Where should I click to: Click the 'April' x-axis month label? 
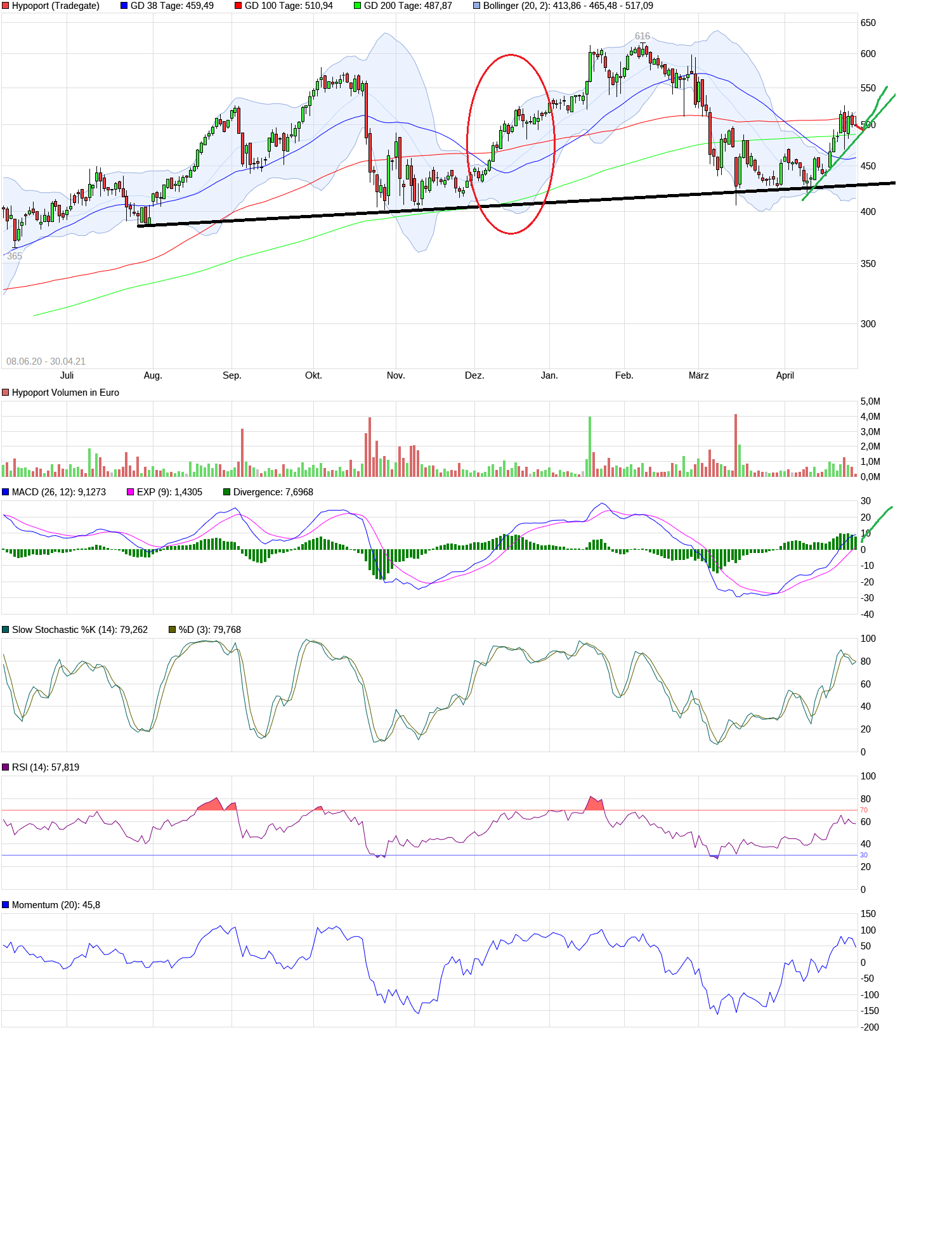[785, 375]
